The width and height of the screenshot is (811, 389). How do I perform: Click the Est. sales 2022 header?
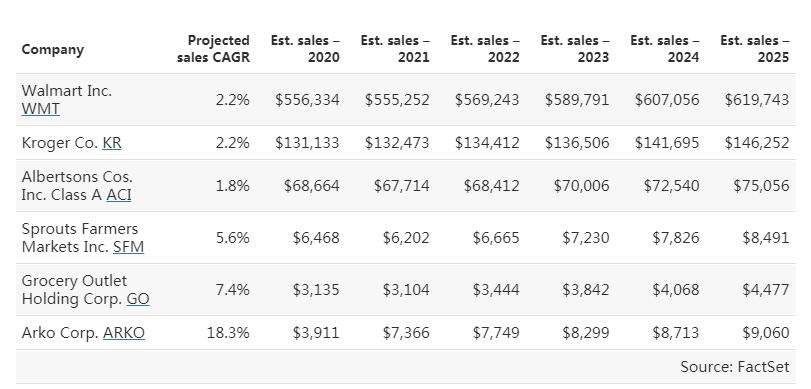point(485,49)
